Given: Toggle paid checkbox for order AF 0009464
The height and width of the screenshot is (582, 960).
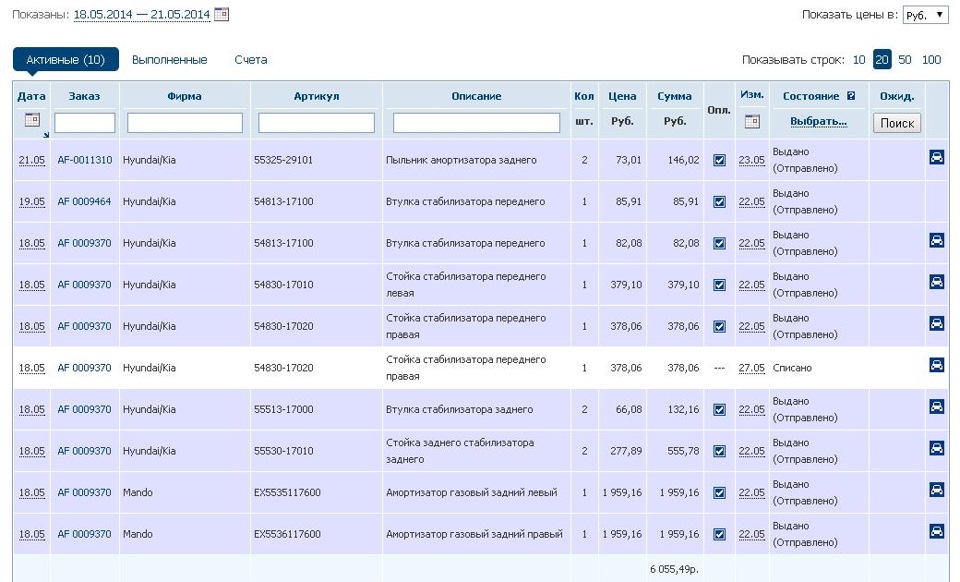Looking at the screenshot, I should point(719,202).
